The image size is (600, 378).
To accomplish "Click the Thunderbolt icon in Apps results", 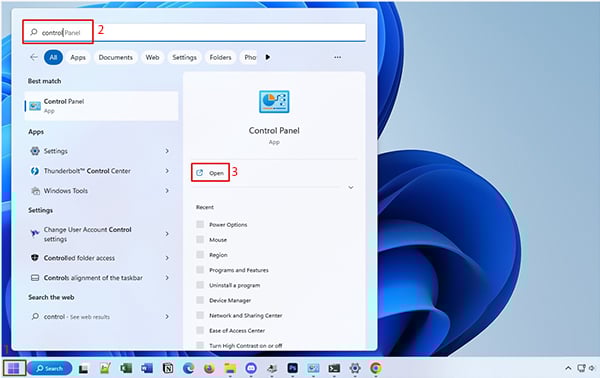I will [35, 171].
